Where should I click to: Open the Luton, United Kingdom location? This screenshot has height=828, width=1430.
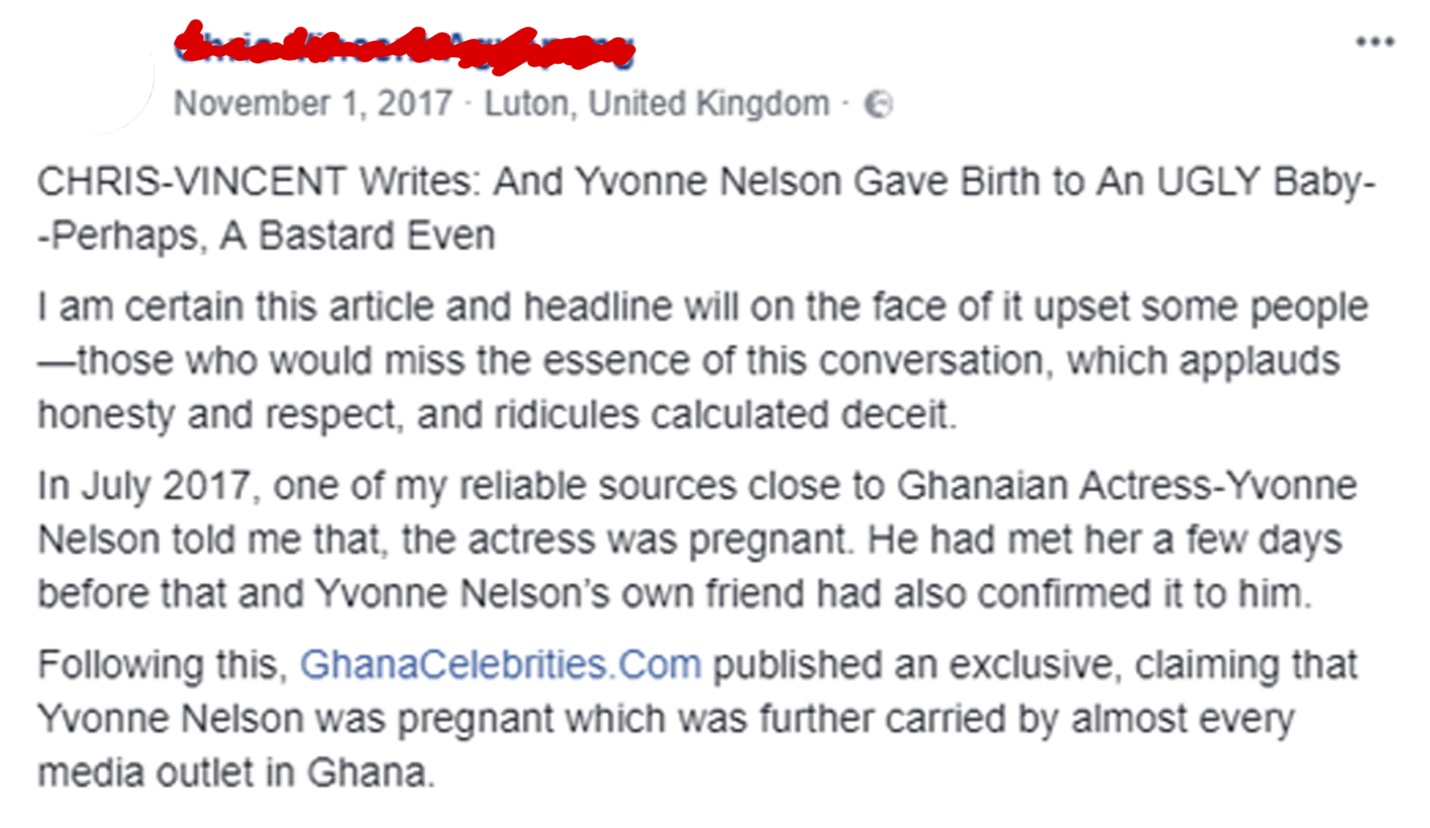coord(657,103)
